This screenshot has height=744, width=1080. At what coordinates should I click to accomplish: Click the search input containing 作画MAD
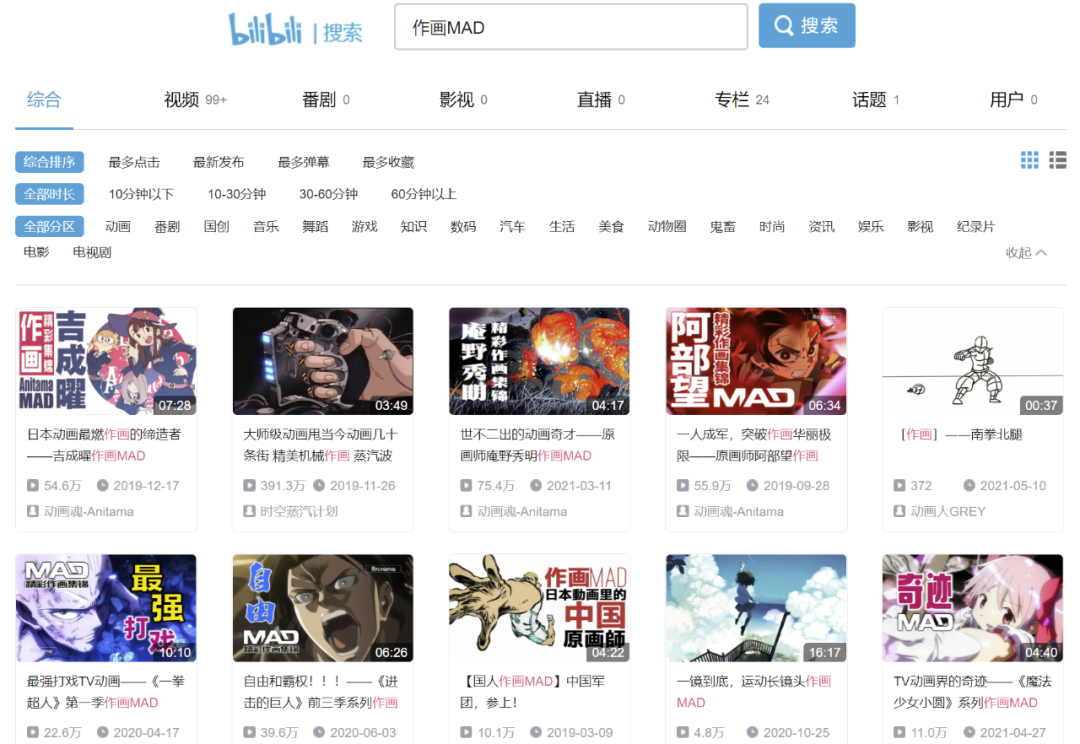[571, 27]
